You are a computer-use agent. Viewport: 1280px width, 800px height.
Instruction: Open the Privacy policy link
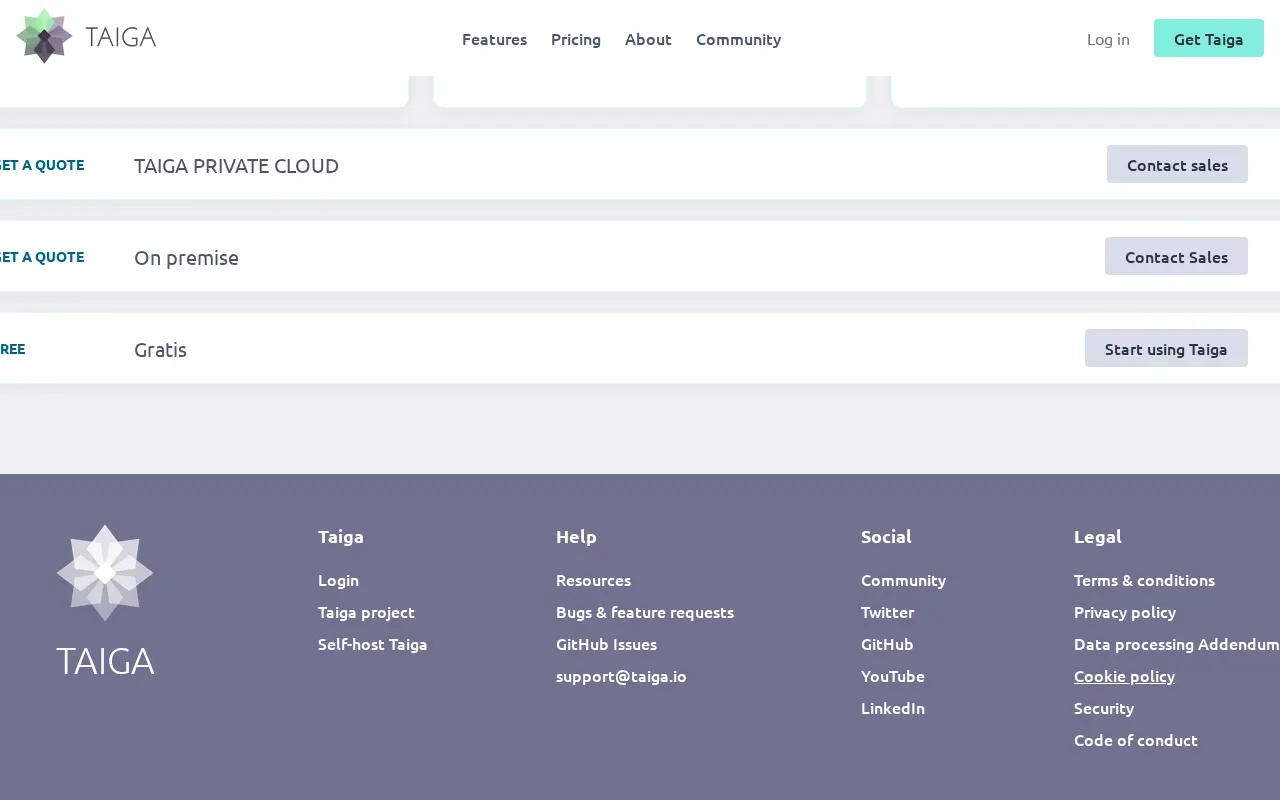[x=1125, y=612]
